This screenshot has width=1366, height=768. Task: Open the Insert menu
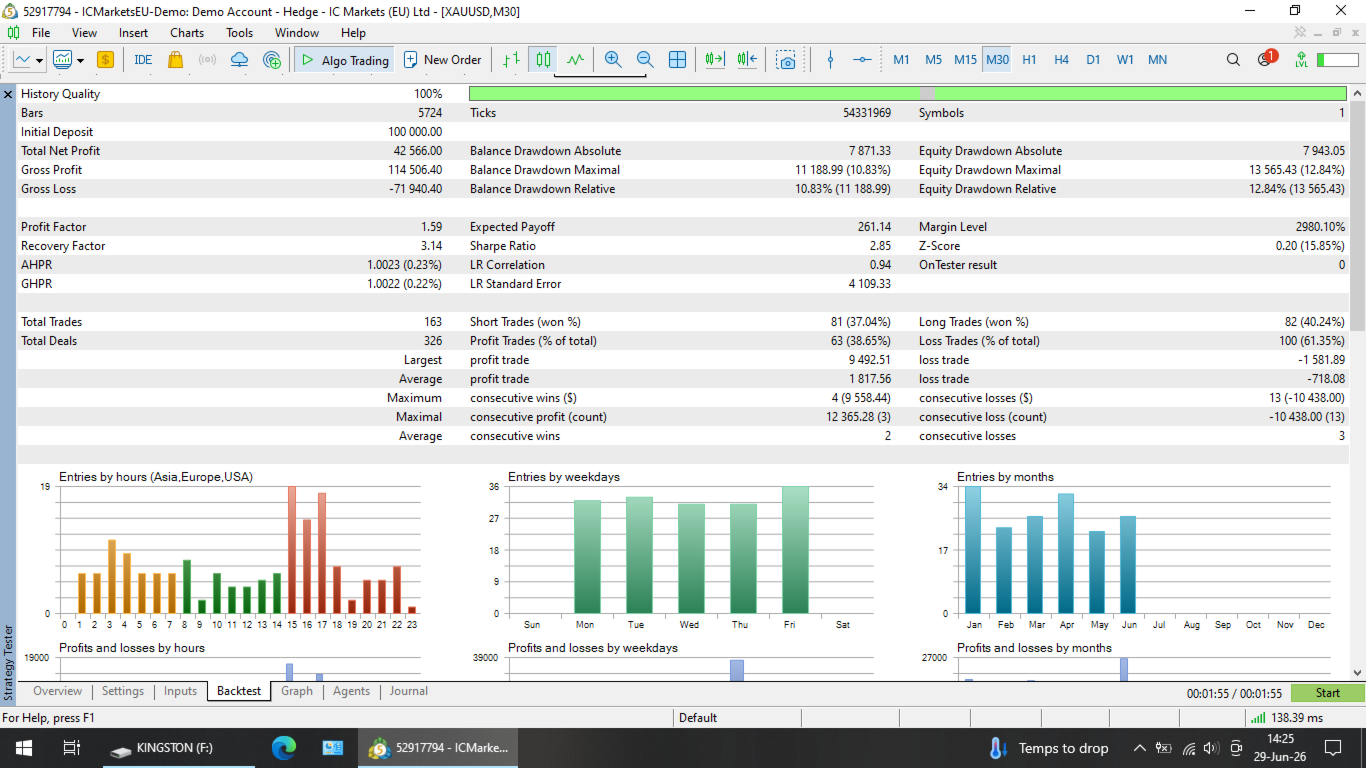coord(133,33)
